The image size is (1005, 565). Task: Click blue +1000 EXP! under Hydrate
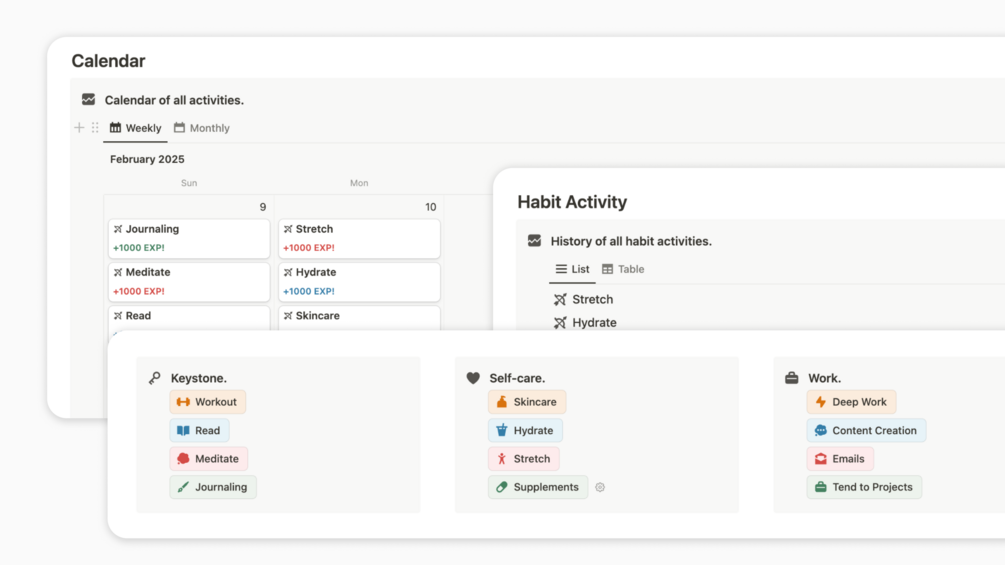pos(309,291)
